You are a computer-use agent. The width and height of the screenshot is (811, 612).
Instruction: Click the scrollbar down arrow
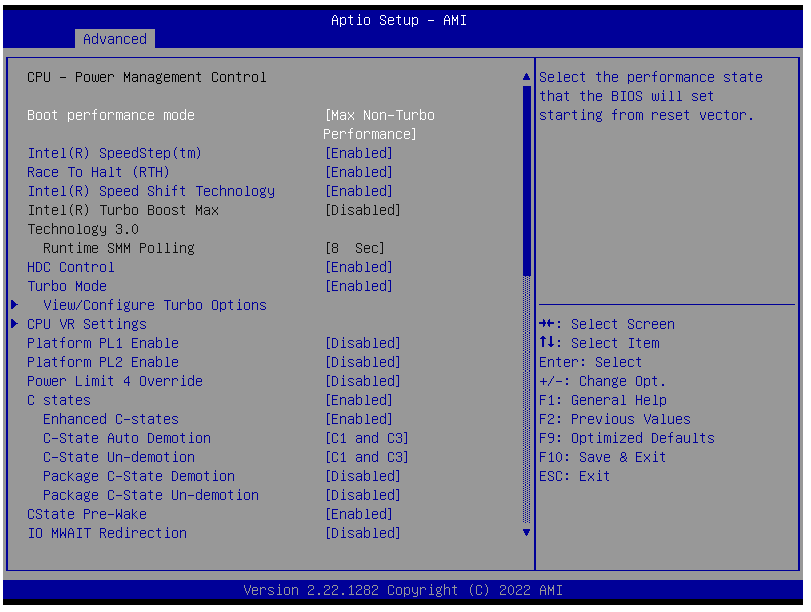tap(527, 533)
